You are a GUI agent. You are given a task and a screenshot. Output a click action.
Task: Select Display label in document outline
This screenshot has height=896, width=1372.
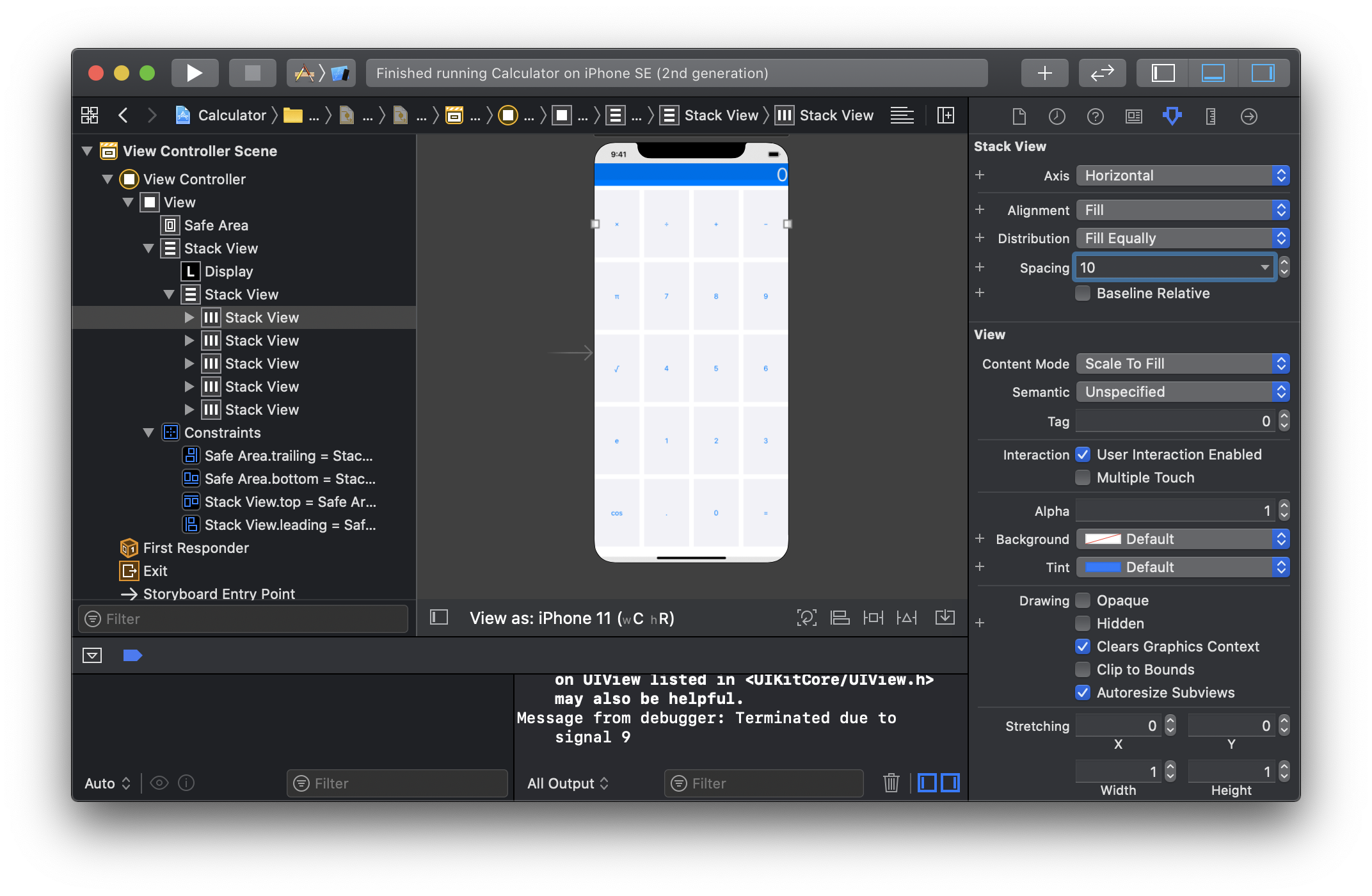tap(228, 271)
